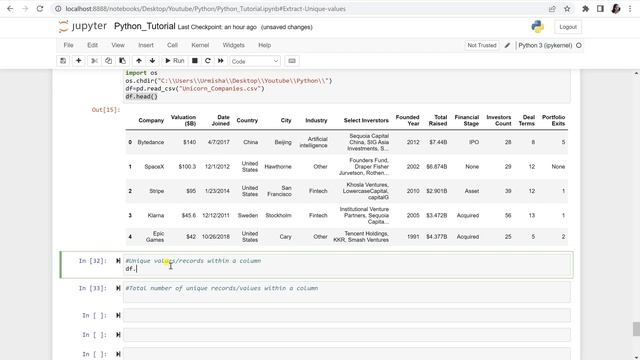Insert a cell below with plus icon
Viewport: 640px width, 360px height.
(78, 61)
